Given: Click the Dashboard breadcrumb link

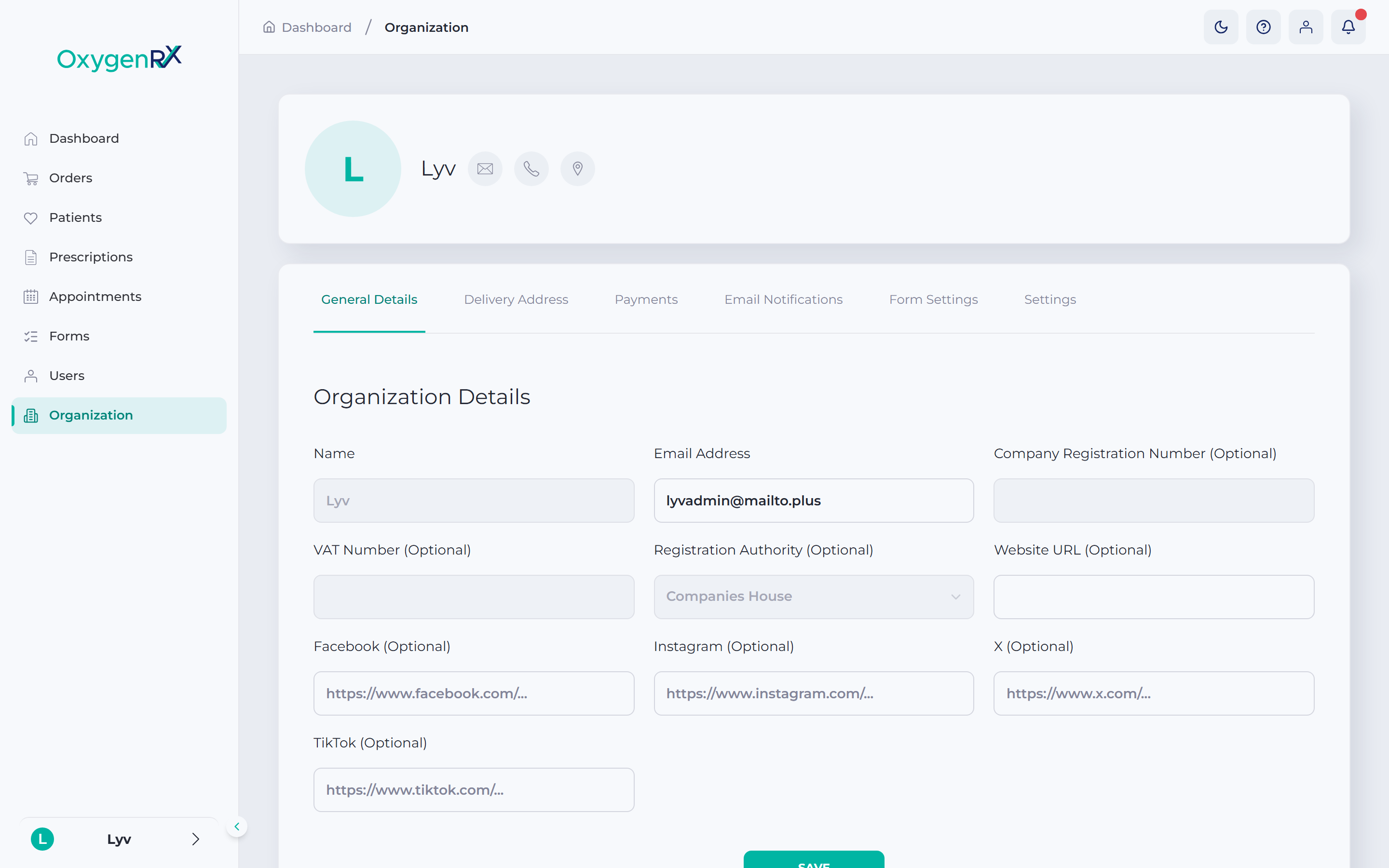Looking at the screenshot, I should pos(316,27).
